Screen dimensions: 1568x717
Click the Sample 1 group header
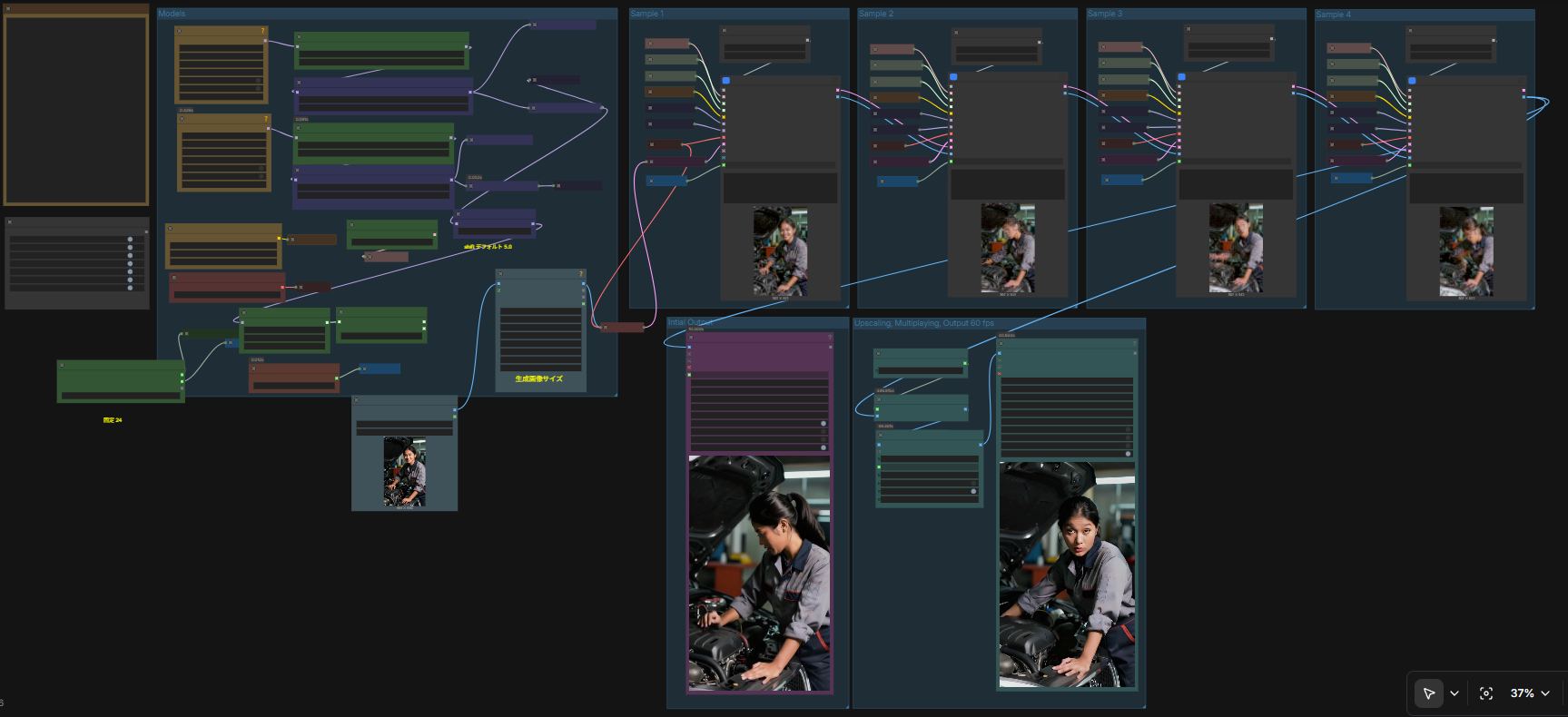[646, 14]
